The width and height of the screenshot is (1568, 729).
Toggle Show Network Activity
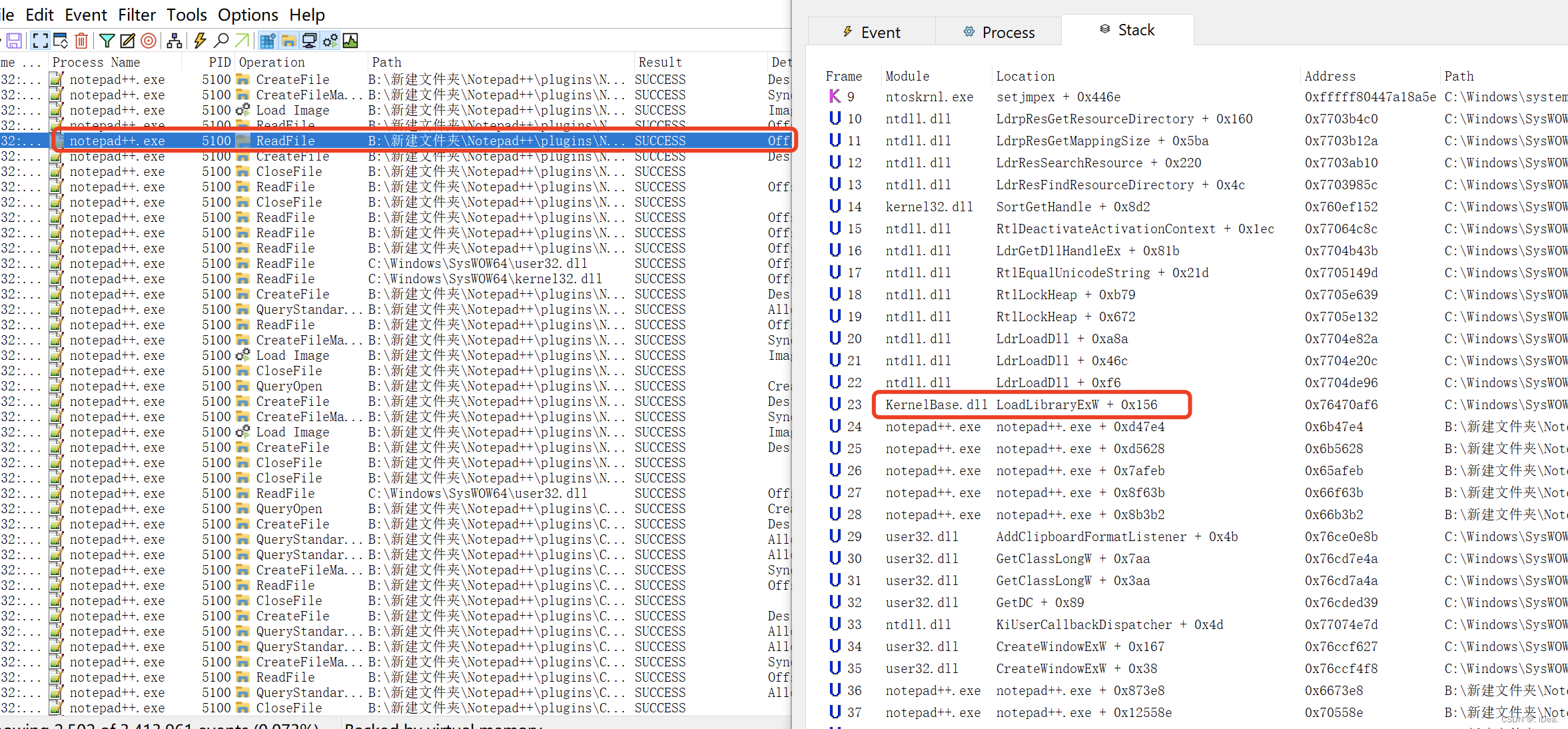pos(309,41)
